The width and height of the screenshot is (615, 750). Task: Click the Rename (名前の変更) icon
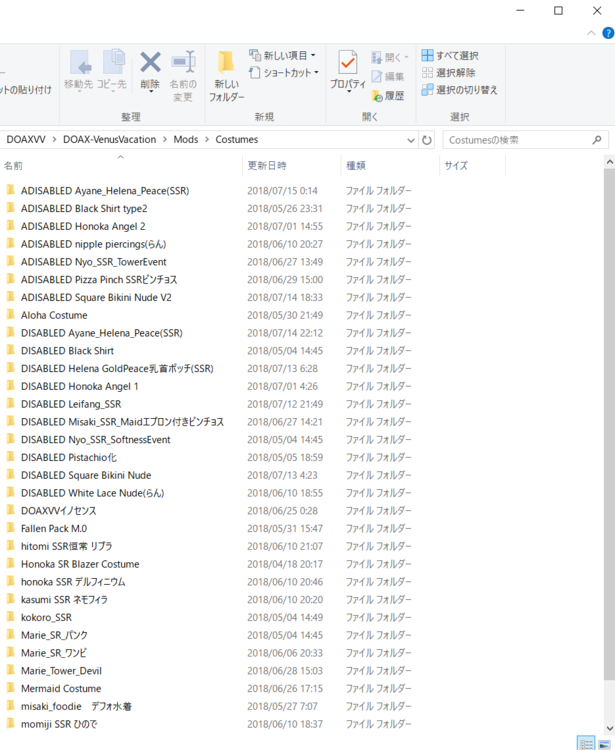click(184, 62)
